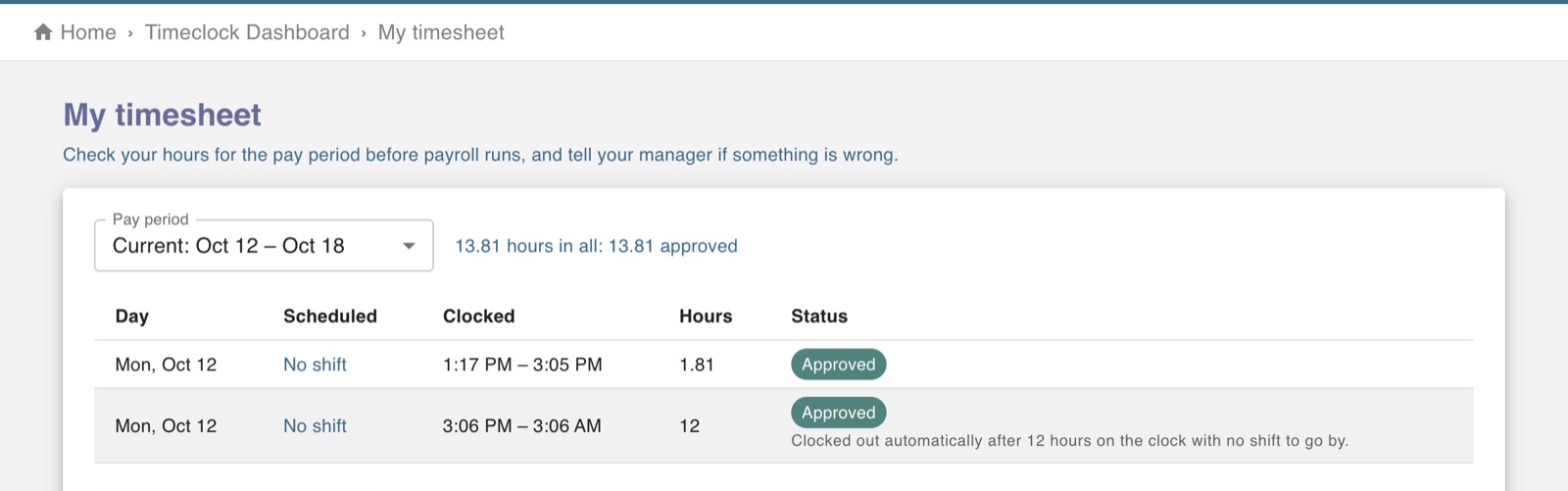Image resolution: width=1568 pixels, height=491 pixels.
Task: Click Mon, Oct 12 in the 12 hours row
Action: tap(166, 426)
